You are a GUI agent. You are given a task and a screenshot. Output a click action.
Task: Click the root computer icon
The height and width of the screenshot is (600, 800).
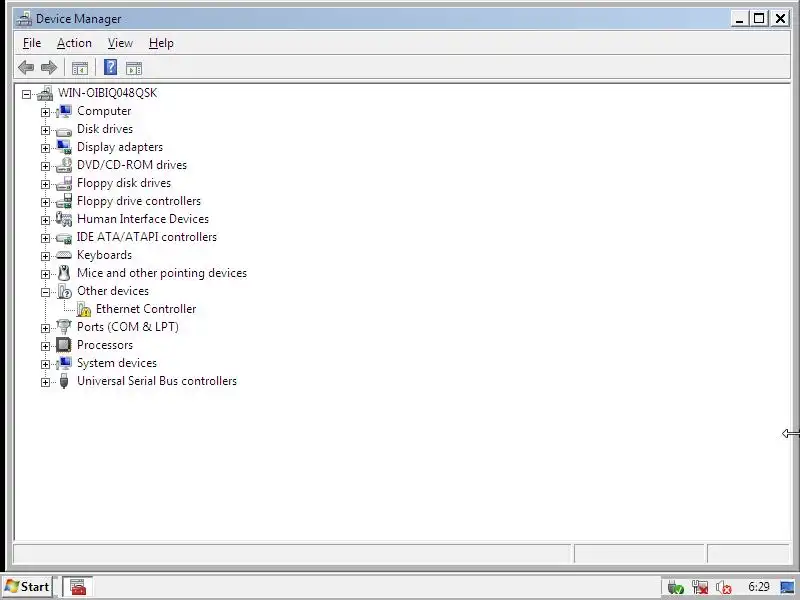click(x=45, y=93)
